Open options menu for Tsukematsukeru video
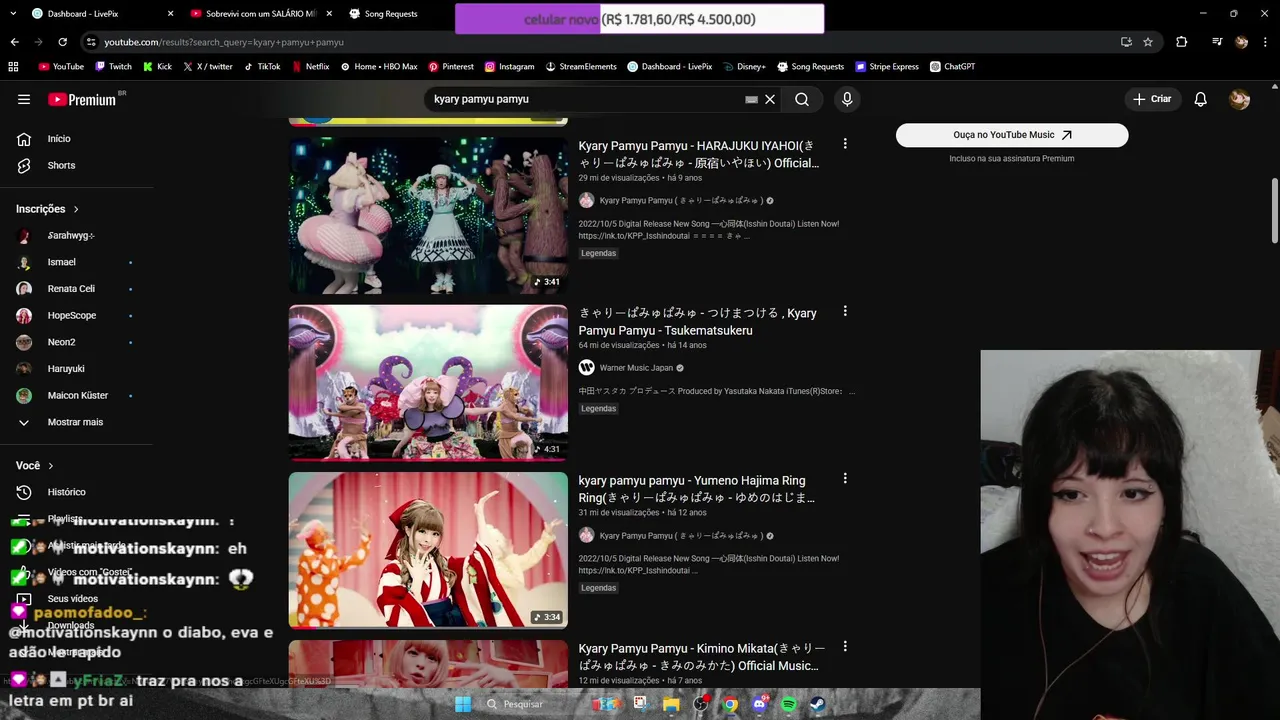Screen dimensions: 1280x720 [845, 312]
